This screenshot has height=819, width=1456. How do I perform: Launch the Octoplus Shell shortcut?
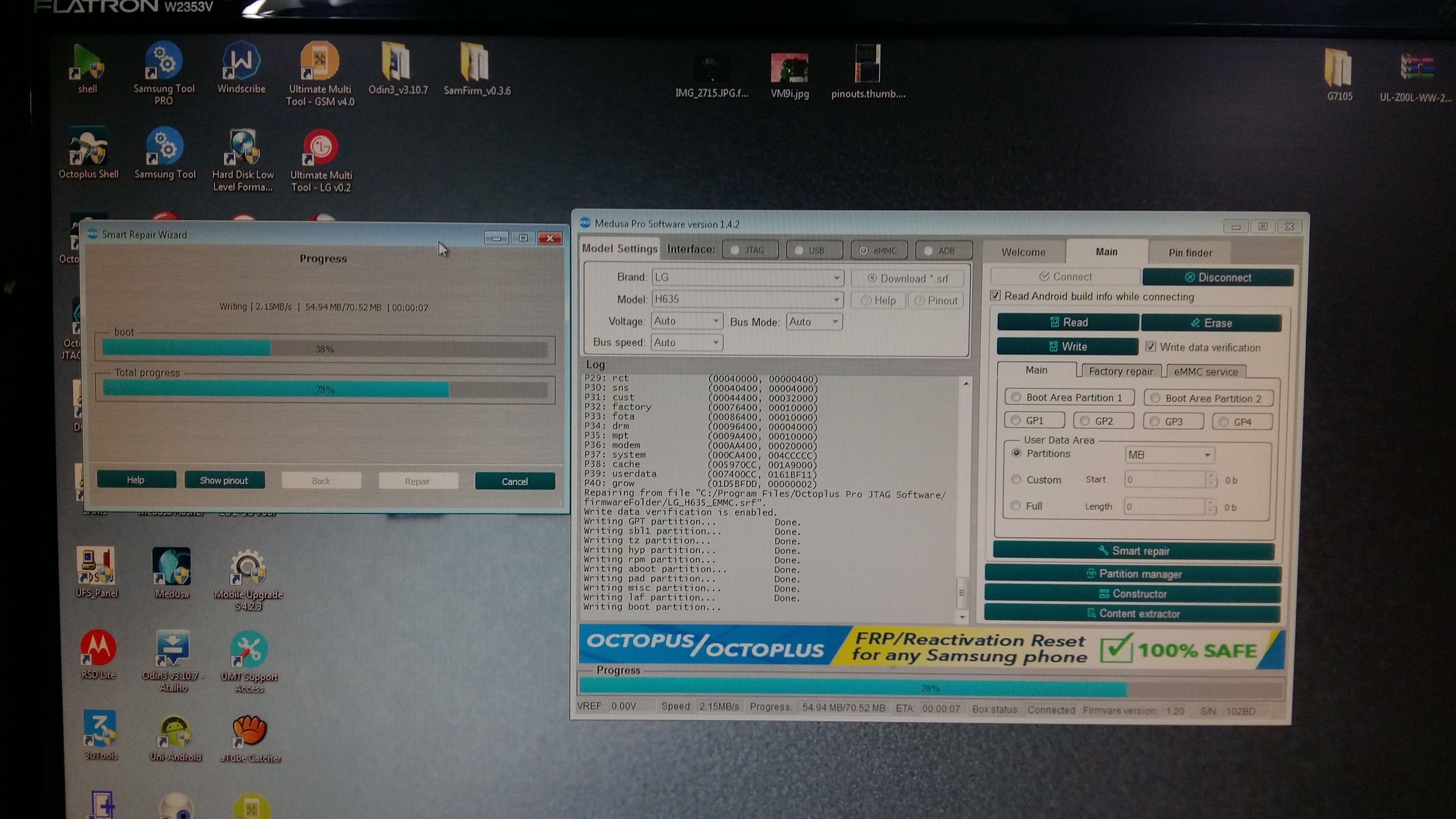(89, 153)
